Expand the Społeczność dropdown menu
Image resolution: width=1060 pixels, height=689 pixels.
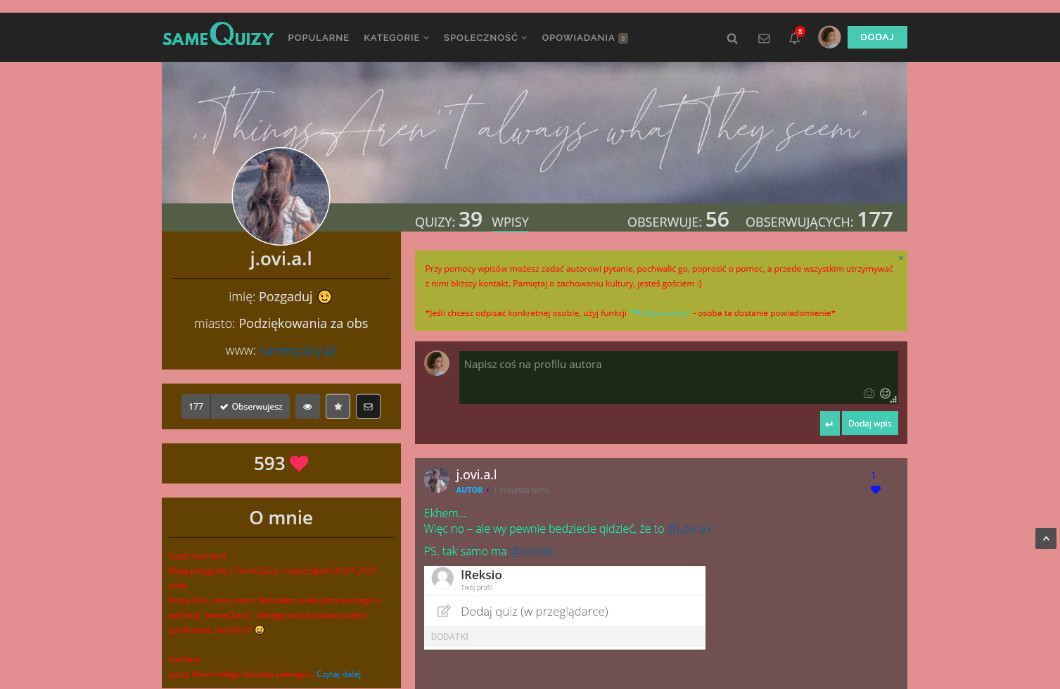pyautogui.click(x=485, y=38)
